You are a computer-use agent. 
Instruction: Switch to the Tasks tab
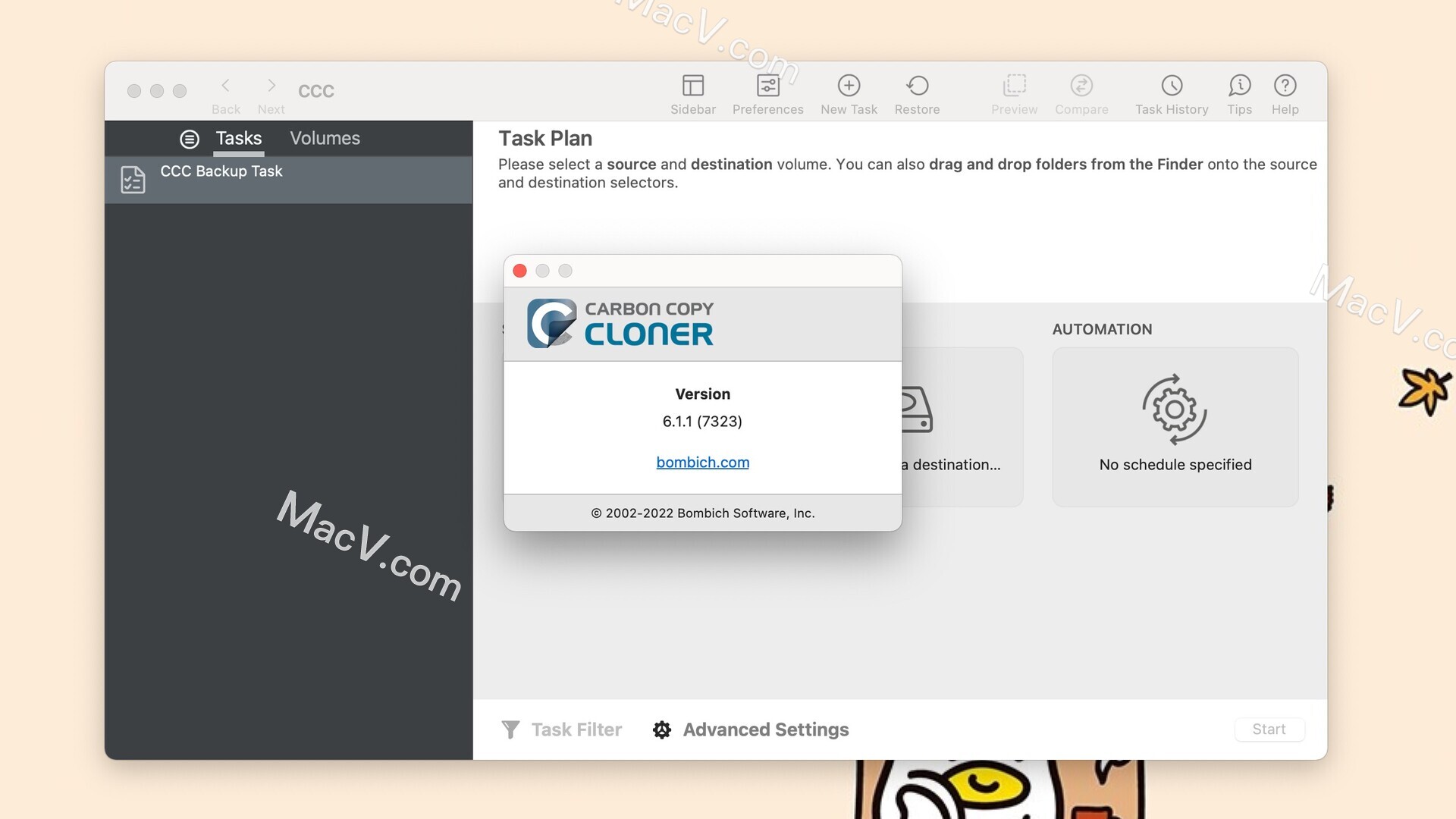(x=238, y=138)
